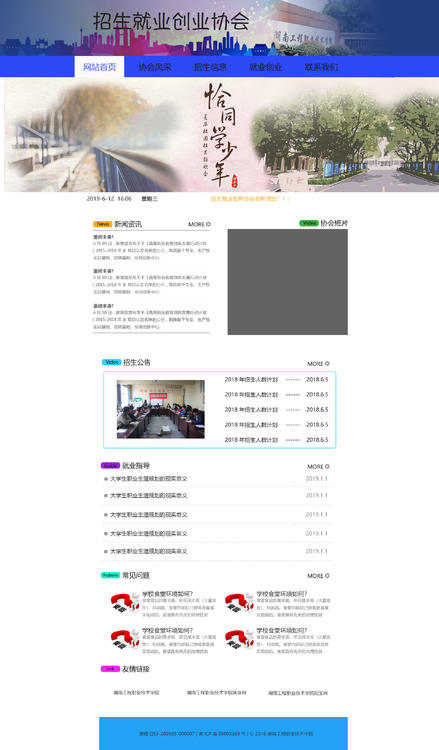The width and height of the screenshot is (439, 750).
Task: Open the 就业创业 navigation item
Action: [x=265, y=67]
